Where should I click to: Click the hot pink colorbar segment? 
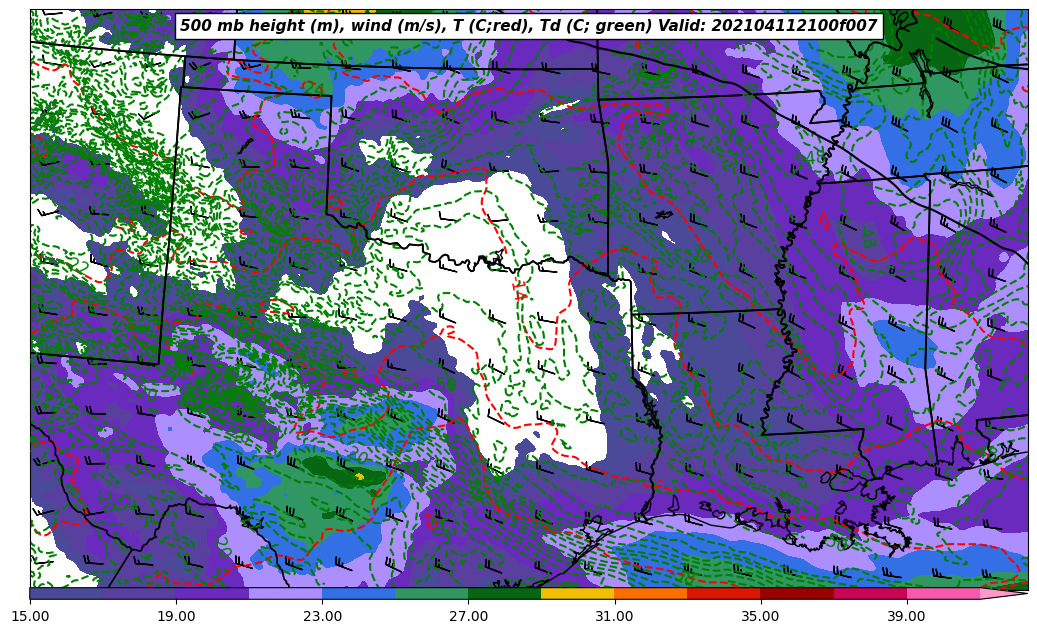click(942, 593)
